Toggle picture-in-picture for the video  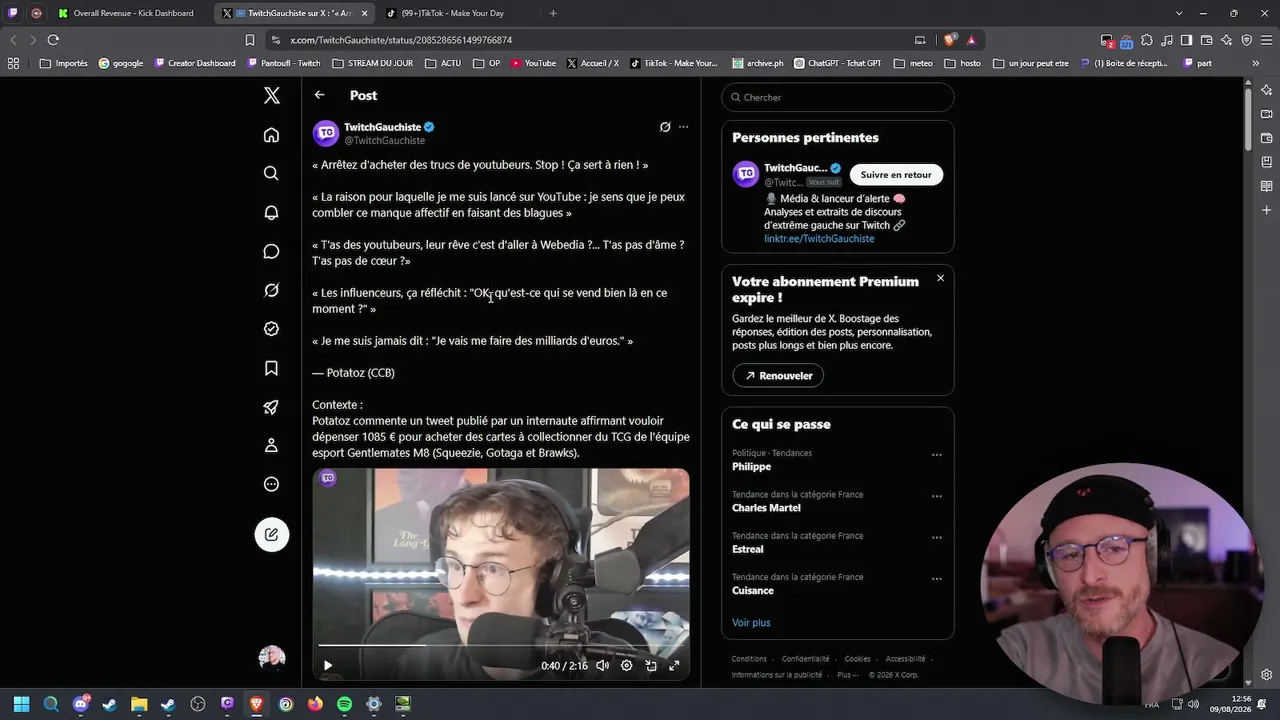pyautogui.click(x=650, y=665)
